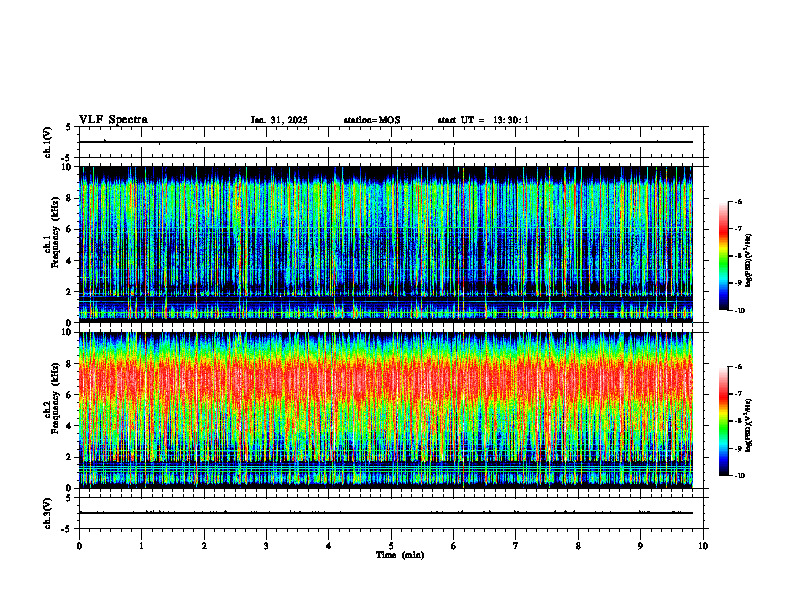Click the "VLF Spectra" plot title

[x=113, y=120]
